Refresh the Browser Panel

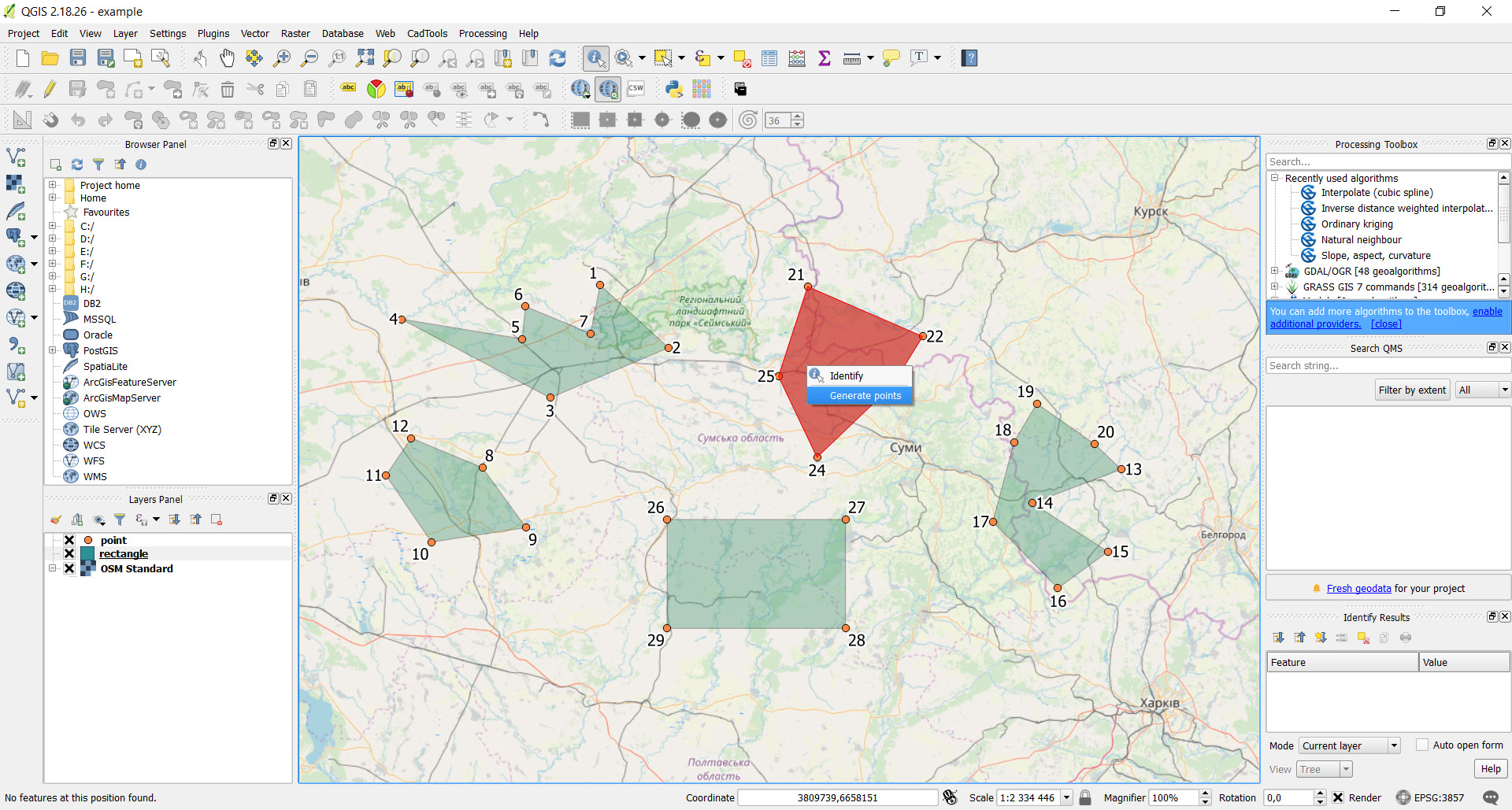pyautogui.click(x=77, y=165)
